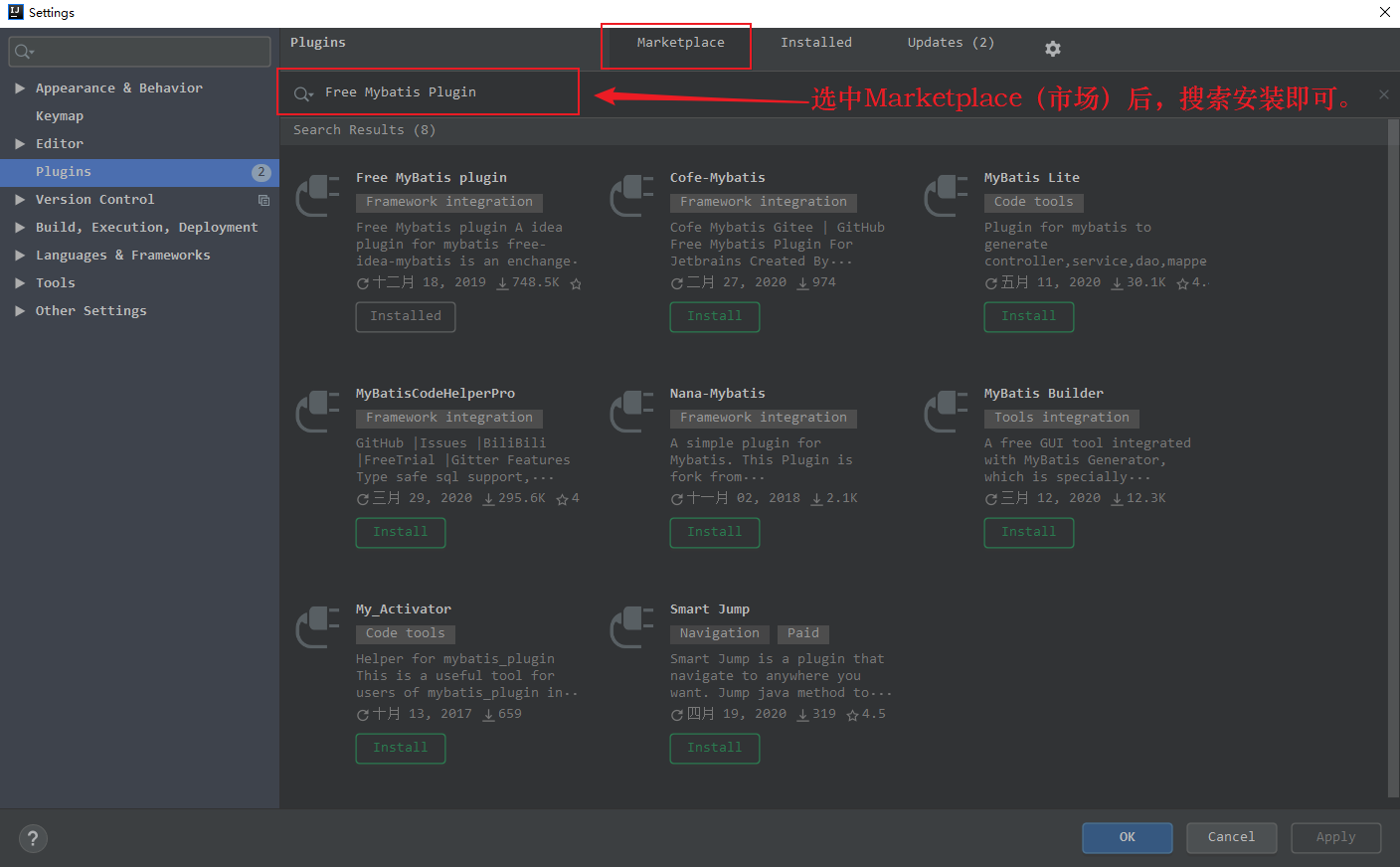Image resolution: width=1400 pixels, height=867 pixels.
Task: Cancel the Settings dialog
Action: click(x=1232, y=837)
